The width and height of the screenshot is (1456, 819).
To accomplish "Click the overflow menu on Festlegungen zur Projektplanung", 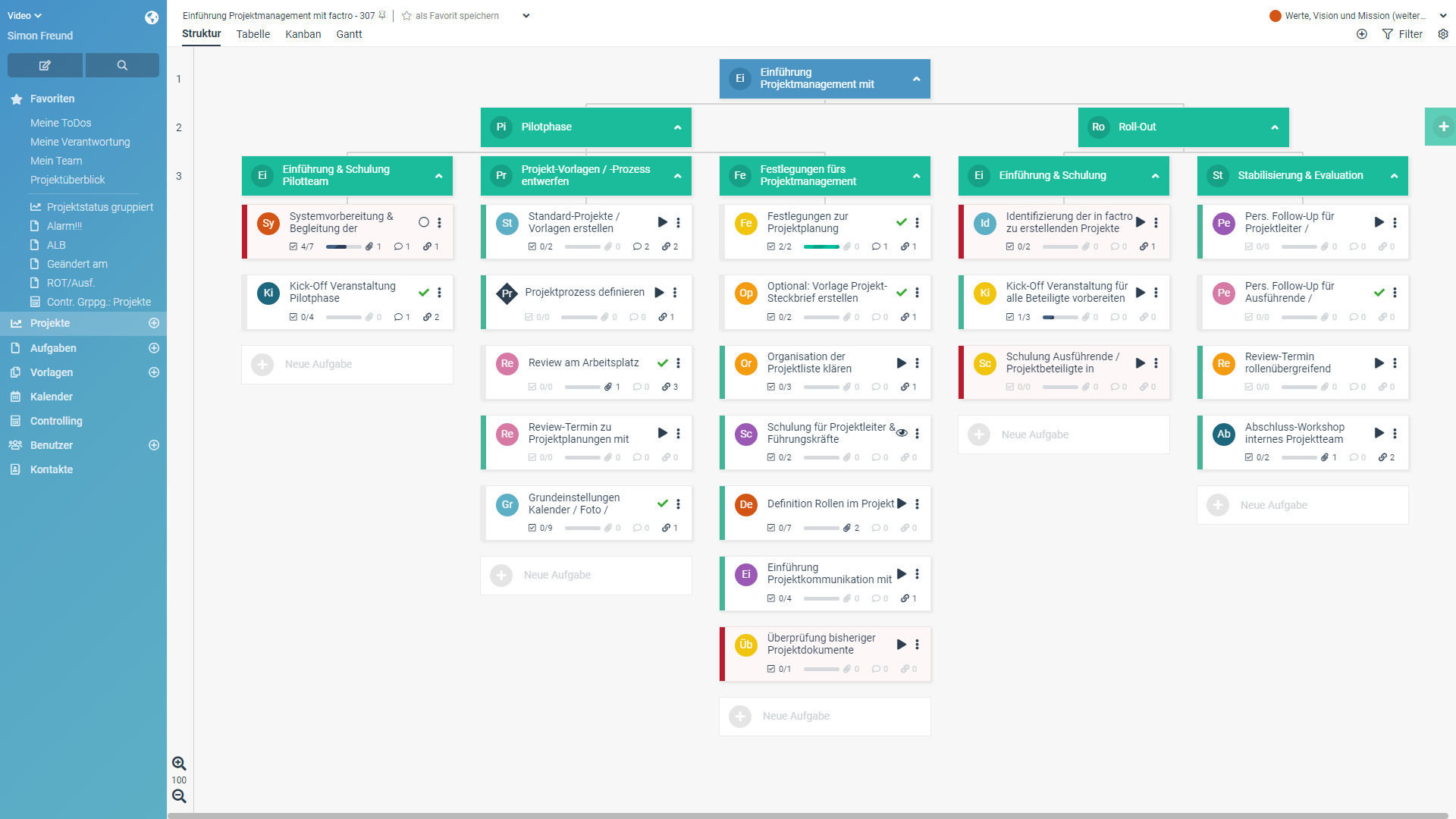I will pyautogui.click(x=916, y=222).
